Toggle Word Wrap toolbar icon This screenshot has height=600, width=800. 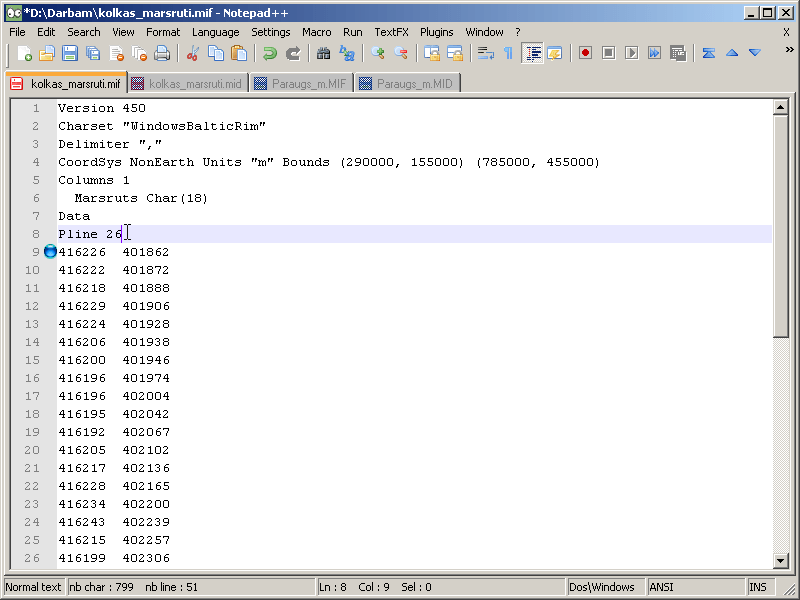coord(485,53)
